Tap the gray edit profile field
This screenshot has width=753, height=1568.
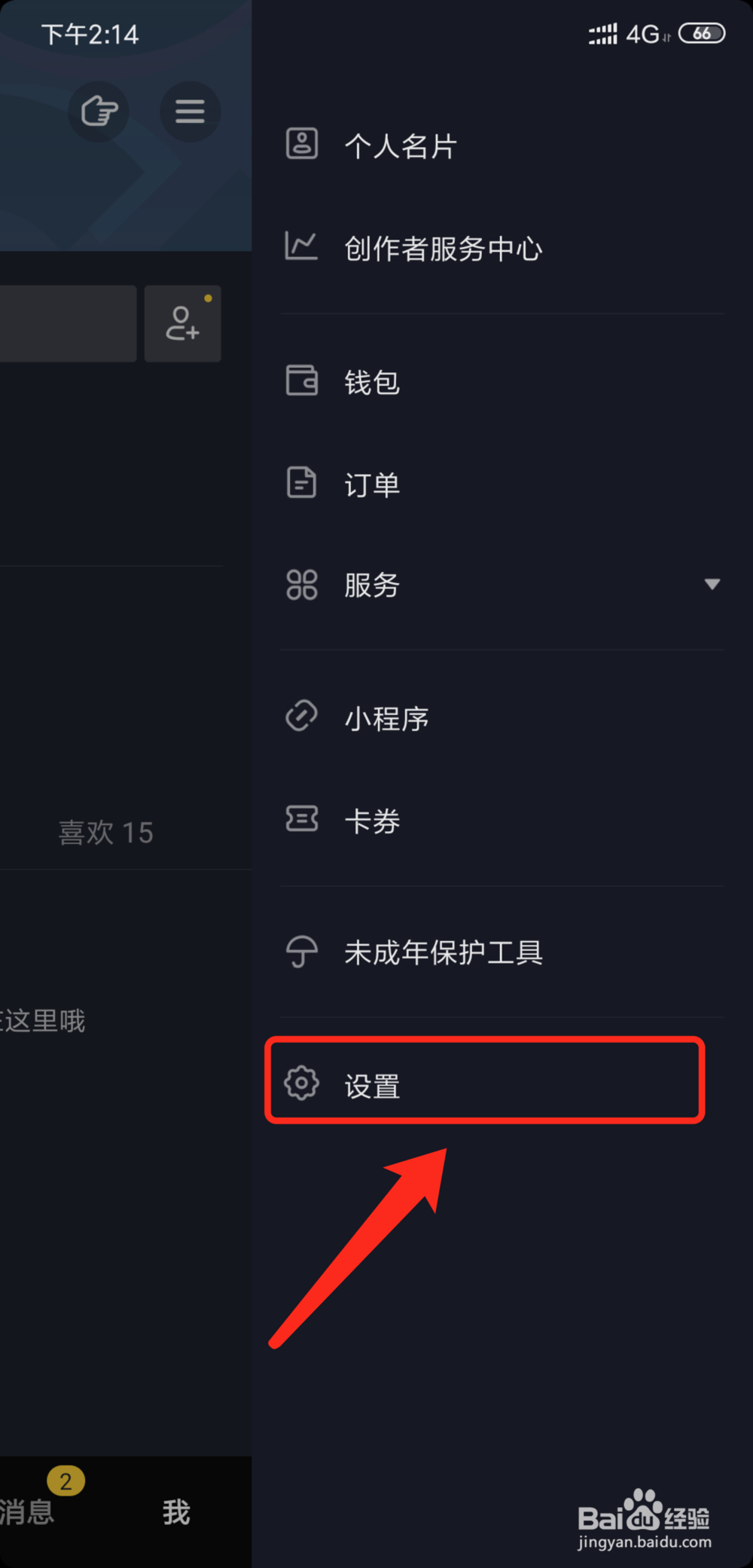68,323
